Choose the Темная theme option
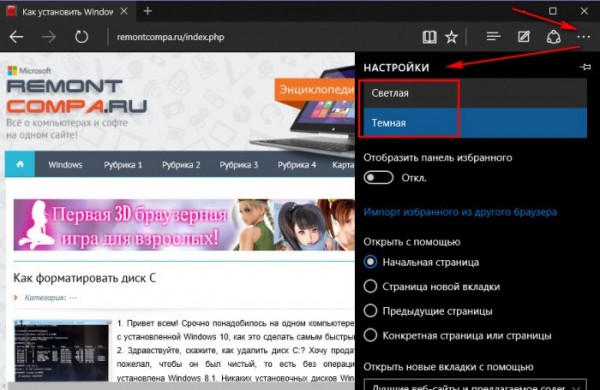600x390 pixels. (475, 123)
